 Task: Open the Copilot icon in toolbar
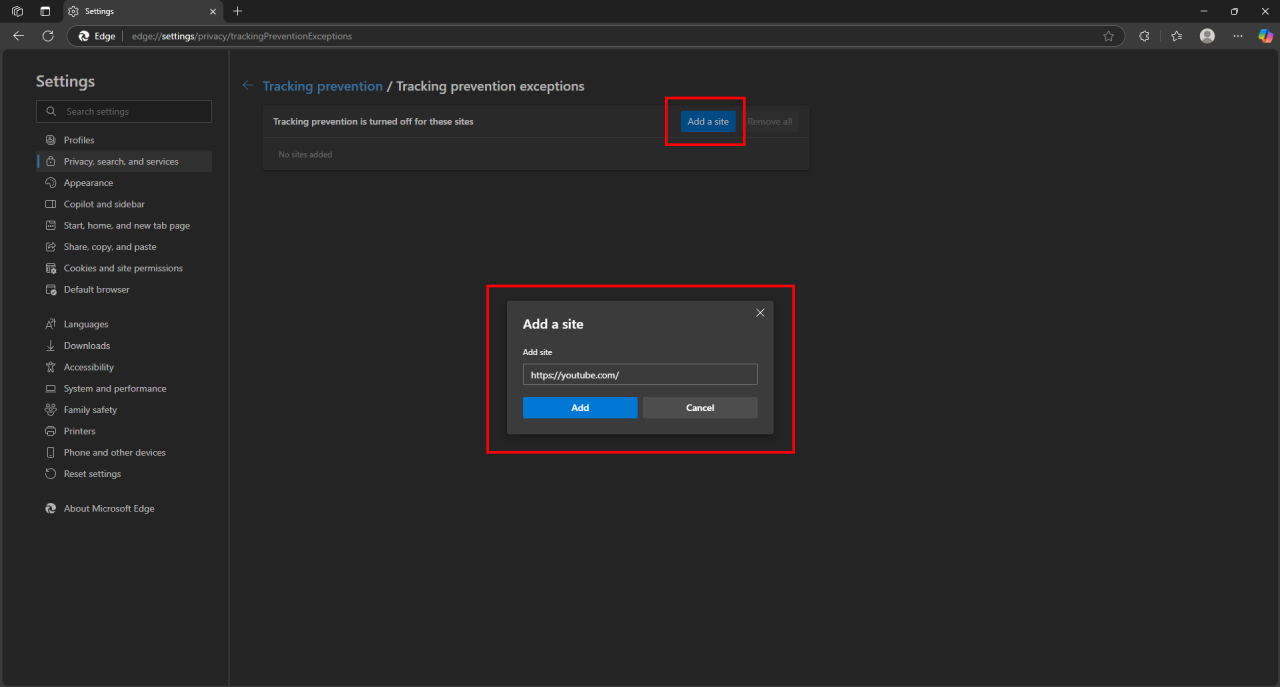click(1265, 36)
